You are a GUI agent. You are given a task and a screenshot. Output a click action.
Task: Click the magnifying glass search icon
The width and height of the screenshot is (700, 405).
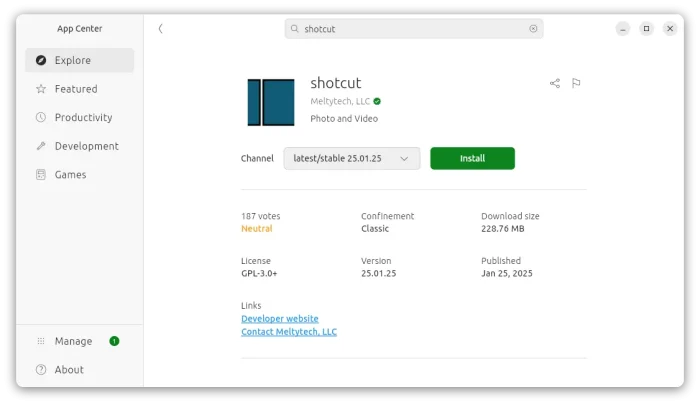[294, 29]
